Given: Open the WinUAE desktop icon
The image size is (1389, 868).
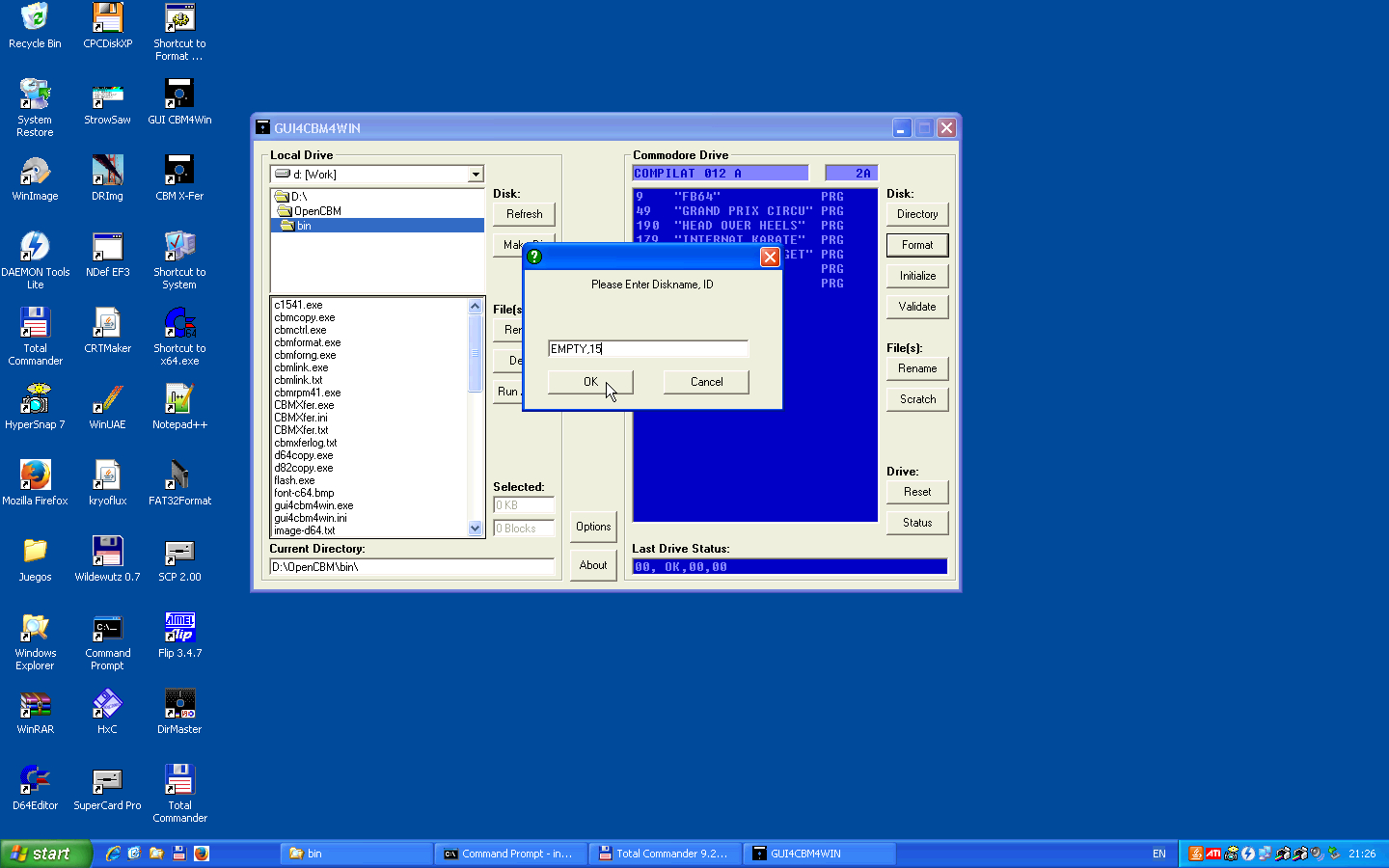Looking at the screenshot, I should (x=107, y=407).
